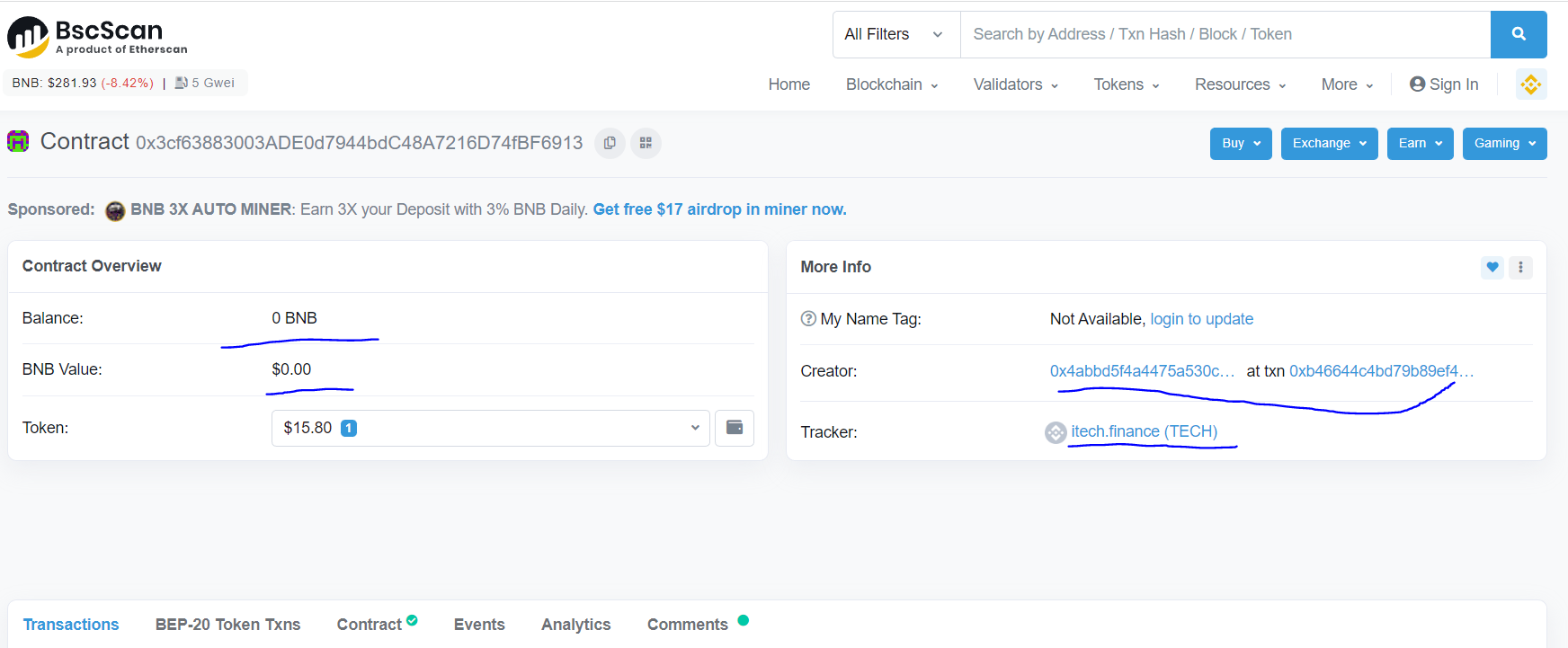Screen dimensions: 1568x648
Task: Open the token holdings wallet view
Action: [x=735, y=428]
